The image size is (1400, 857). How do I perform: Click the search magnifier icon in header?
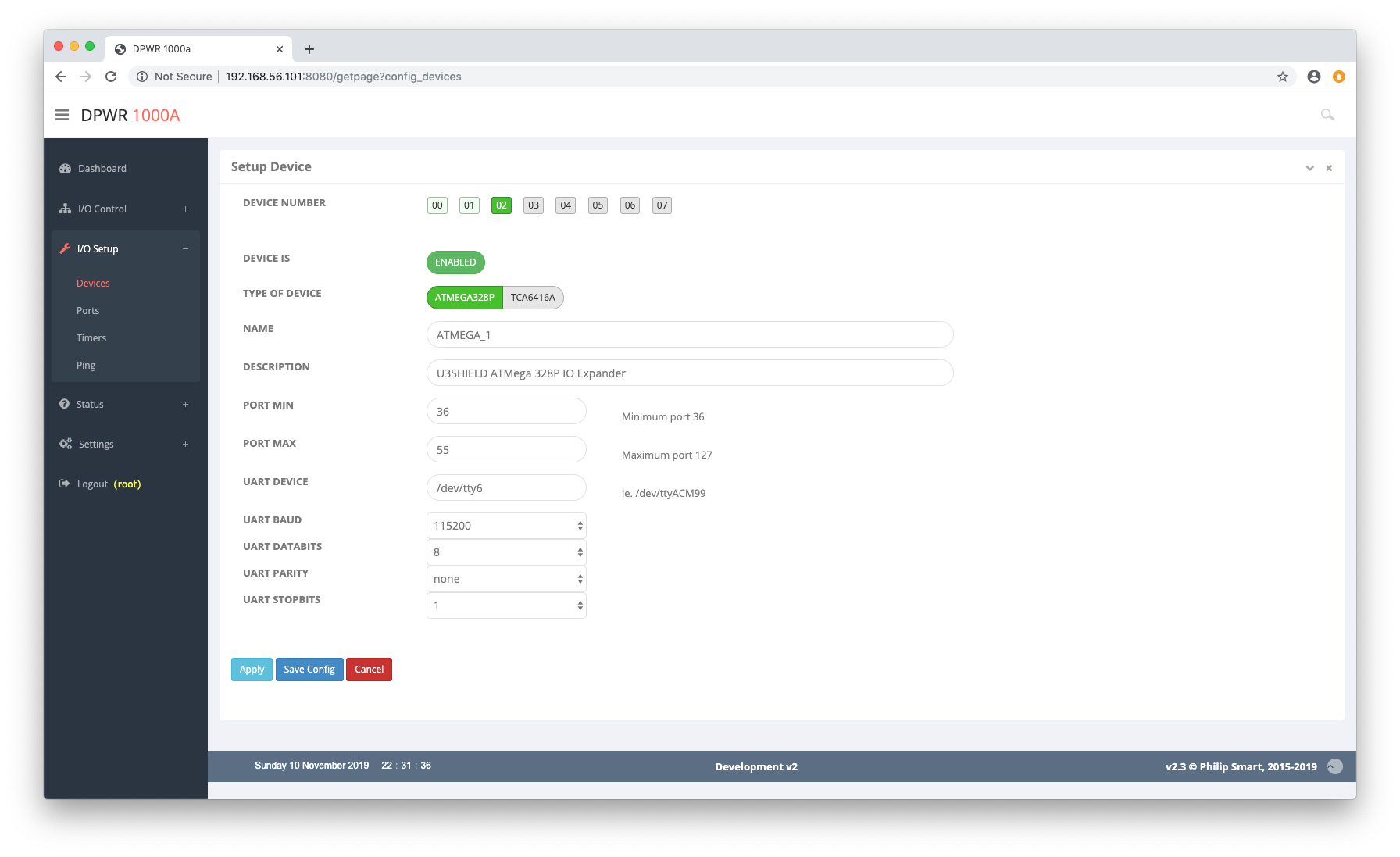1327,115
